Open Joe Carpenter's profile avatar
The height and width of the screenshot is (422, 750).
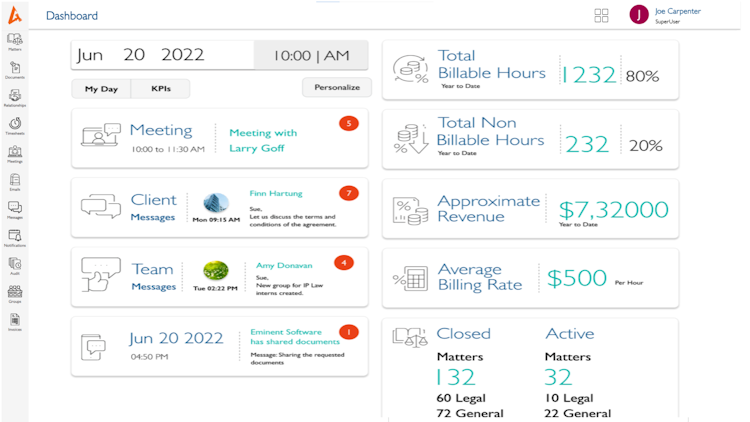[x=639, y=15]
